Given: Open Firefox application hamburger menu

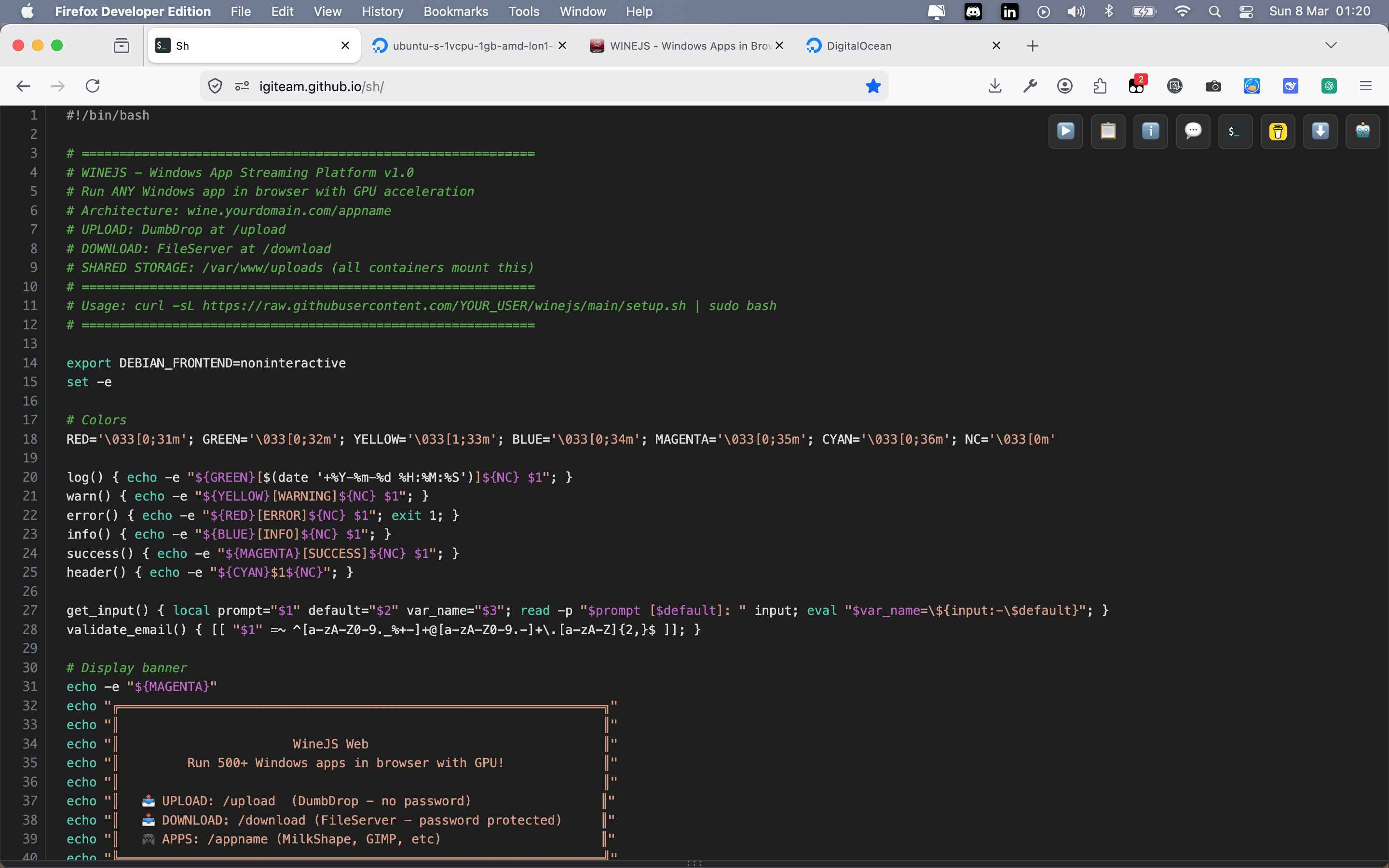Looking at the screenshot, I should click(x=1365, y=86).
